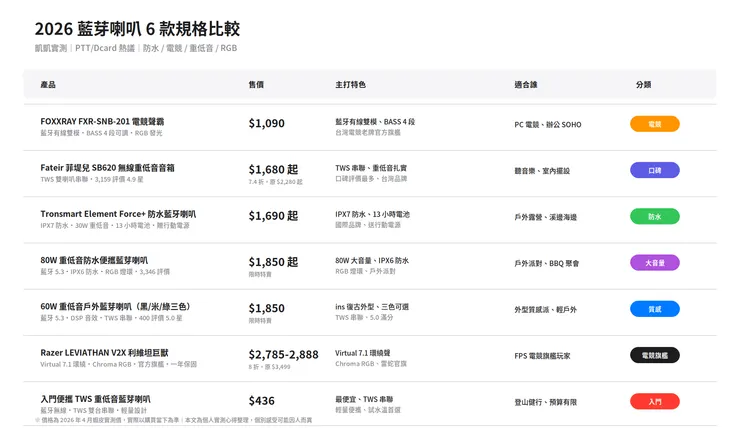This screenshot has width=740, height=428.
Task: Open product FOXXRAY FXR-SNB-201 電競聲霸
Action: pos(102,121)
